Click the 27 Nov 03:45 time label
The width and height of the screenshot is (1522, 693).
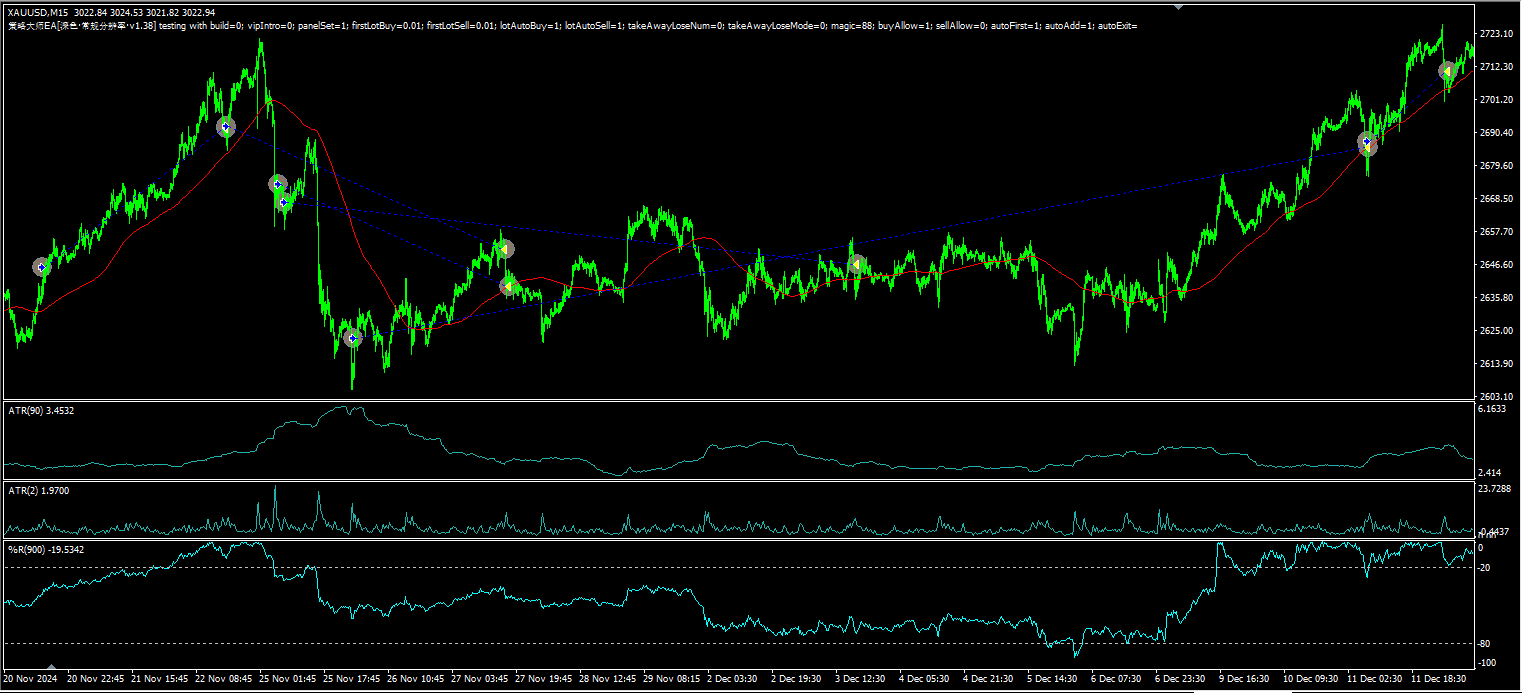point(480,678)
